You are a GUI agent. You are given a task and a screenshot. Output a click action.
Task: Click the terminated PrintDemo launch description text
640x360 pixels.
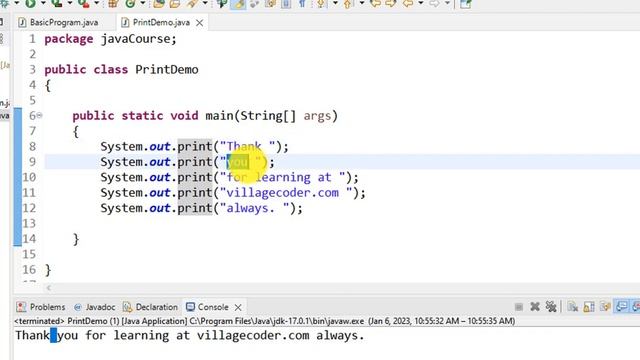pyautogui.click(x=264, y=321)
